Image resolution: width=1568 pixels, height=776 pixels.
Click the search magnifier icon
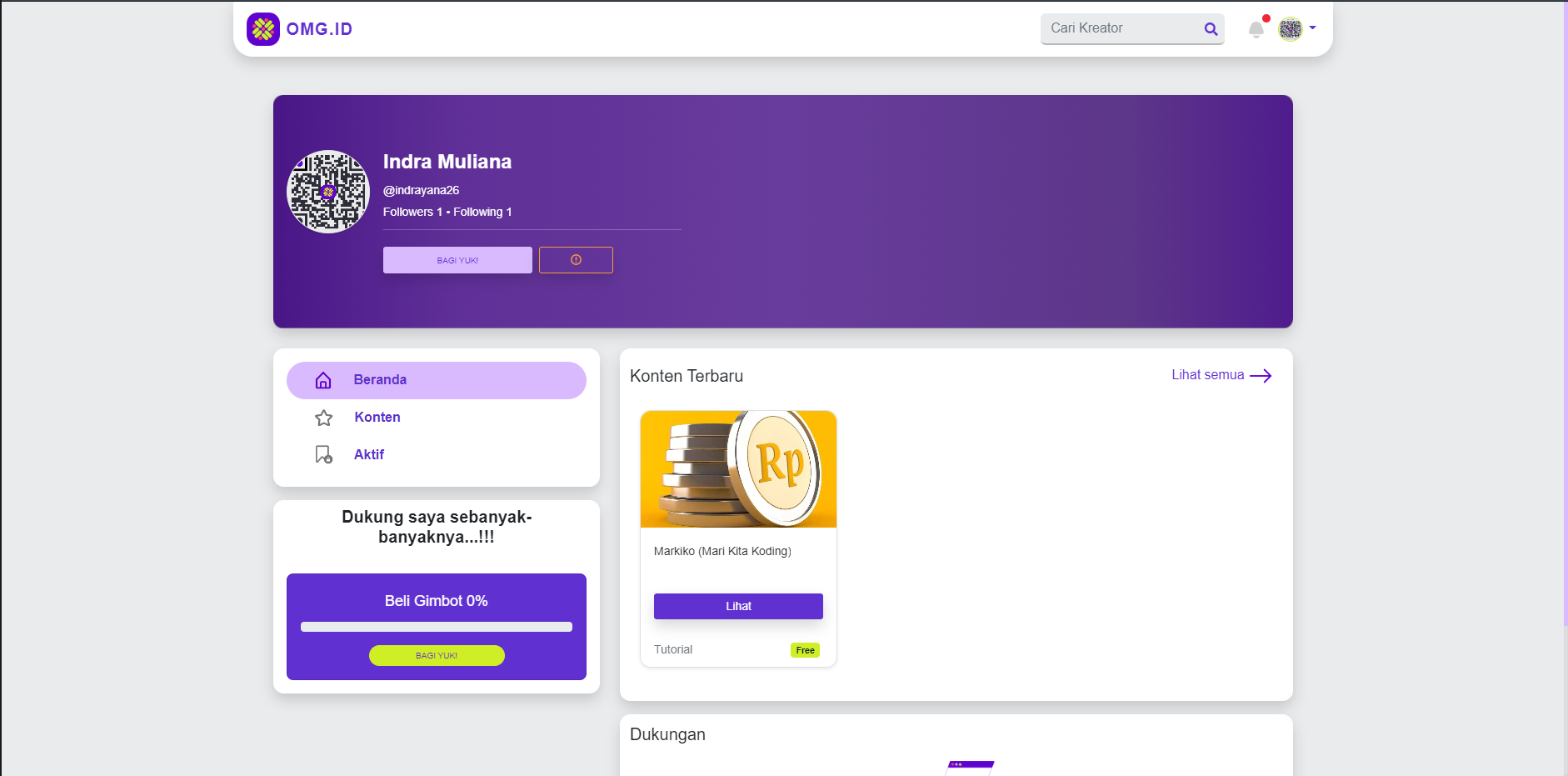pos(1211,29)
